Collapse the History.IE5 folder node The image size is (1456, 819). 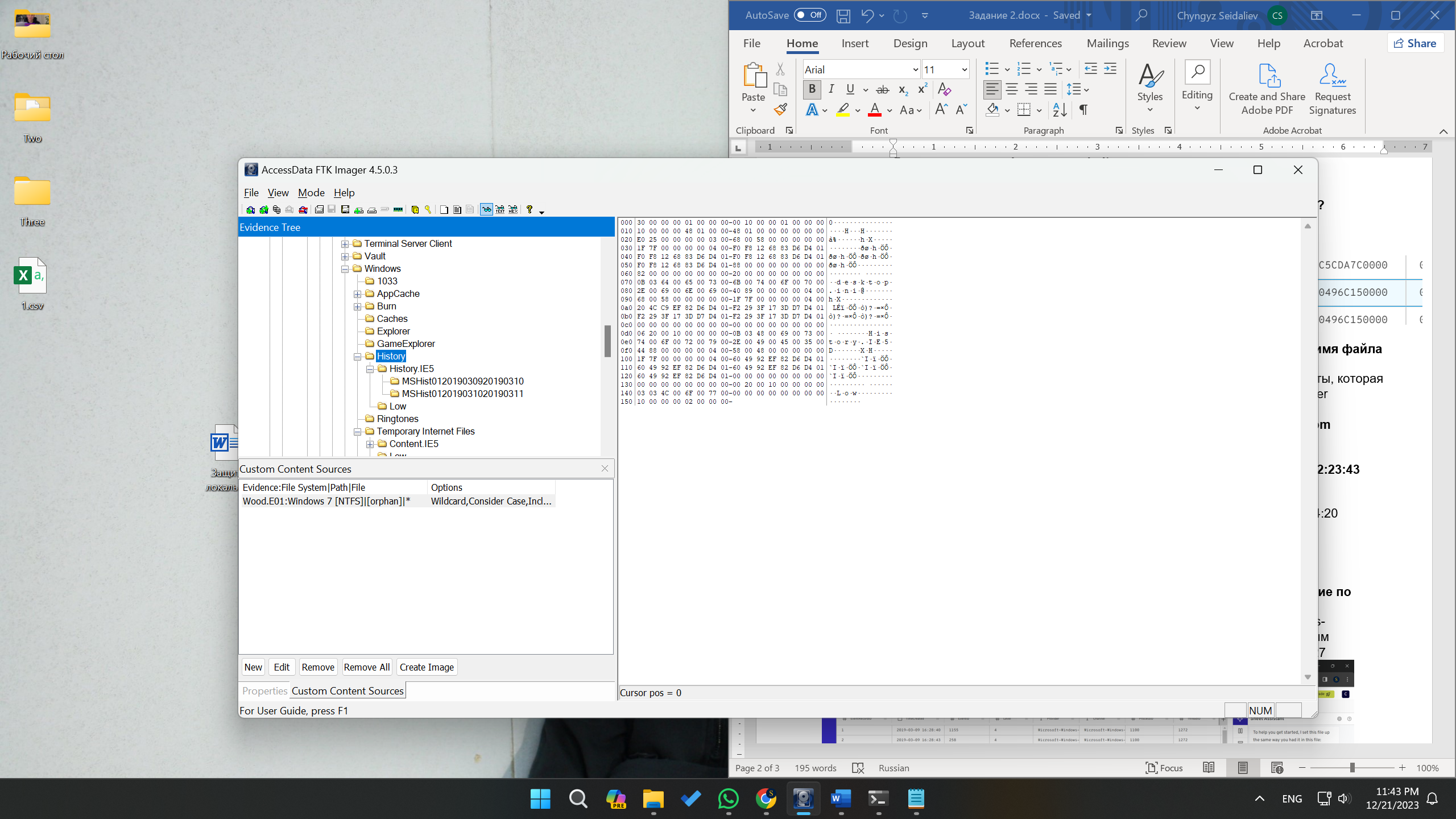(370, 369)
